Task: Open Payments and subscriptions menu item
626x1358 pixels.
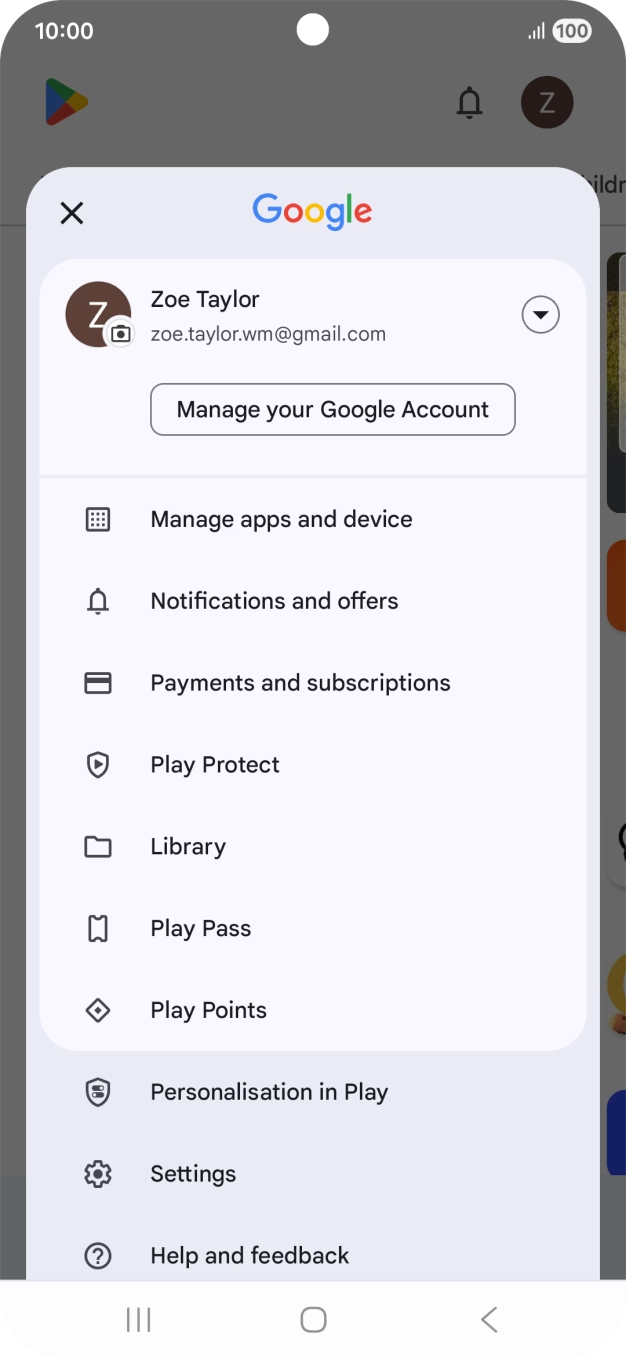Action: pos(300,683)
